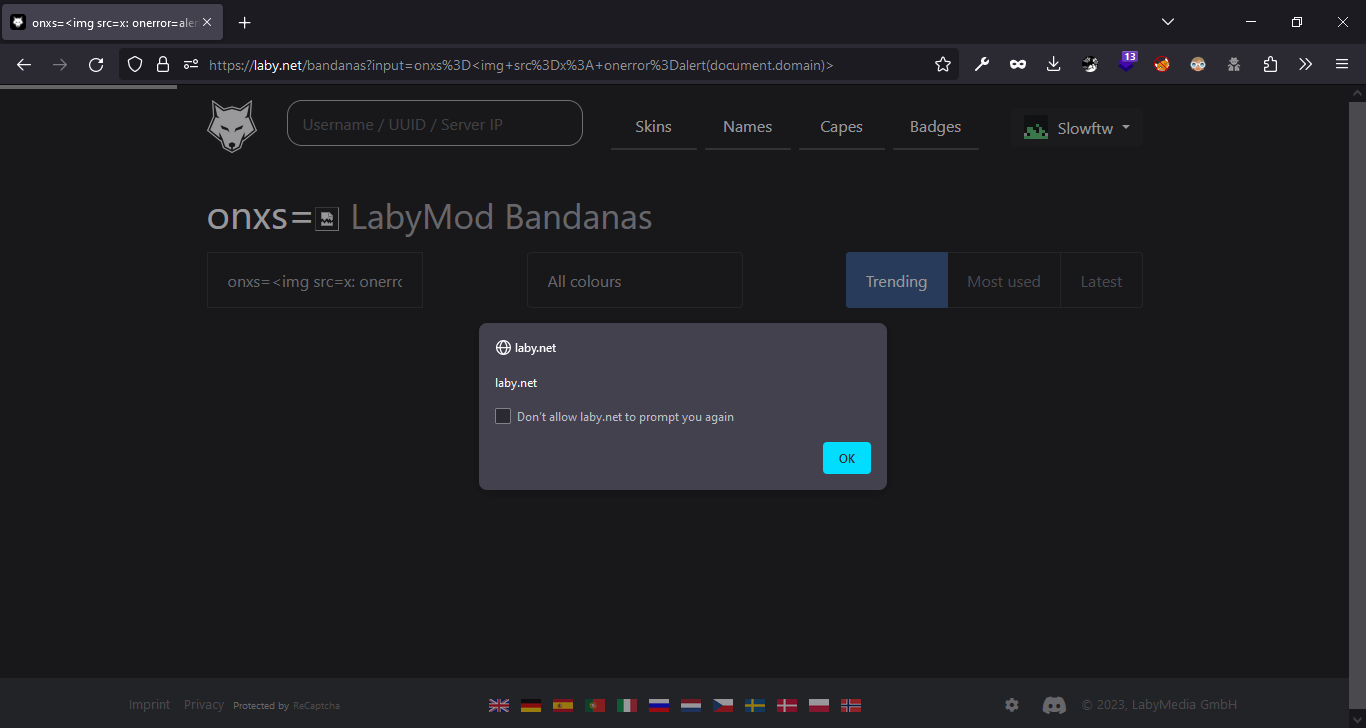
Task: Check Don't allow laby.net to prompt again
Action: [x=503, y=416]
